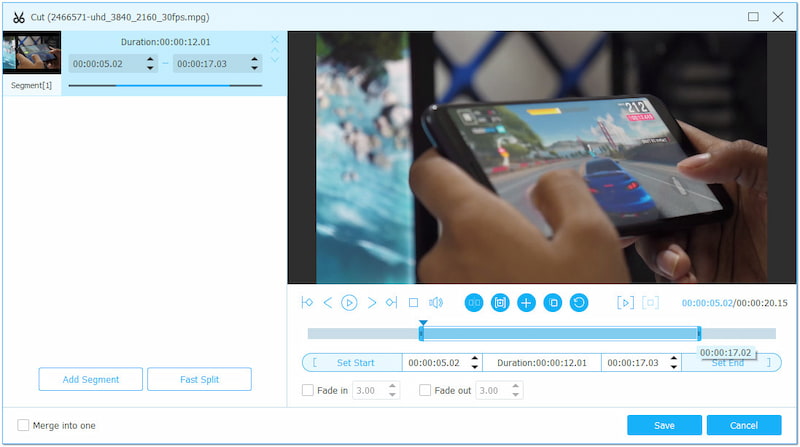
Task: Remove Segment 1 using its X icon
Action: coord(275,40)
